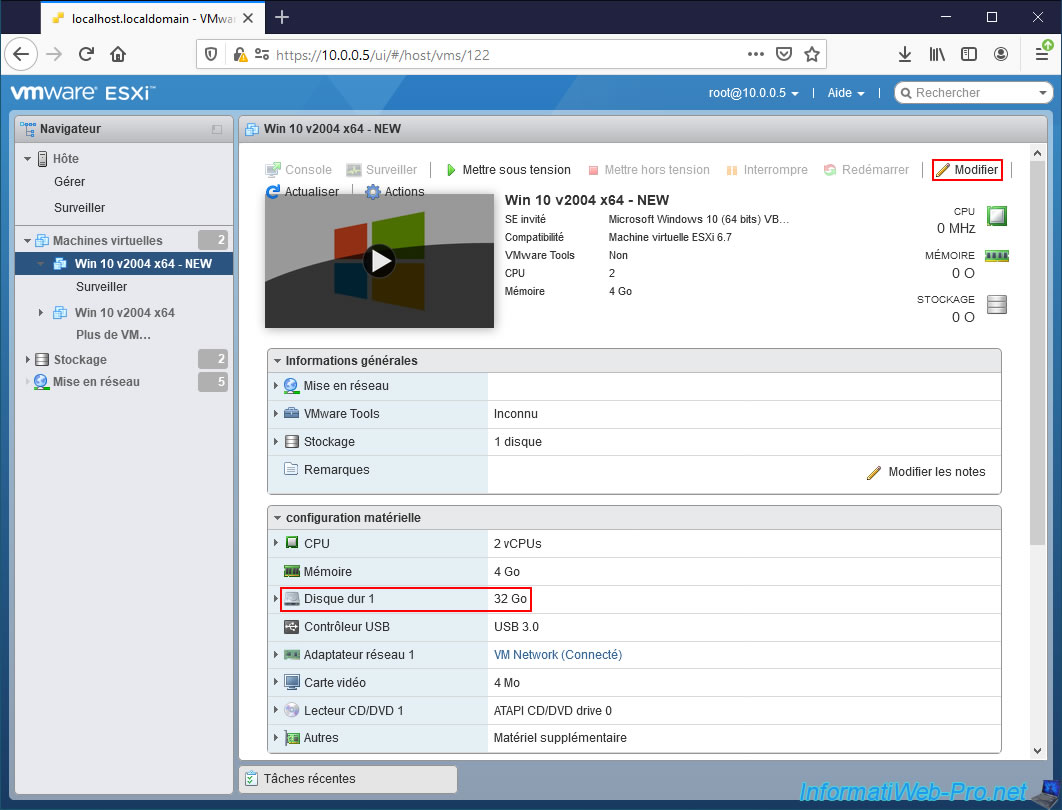The width and height of the screenshot is (1062, 810).
Task: Collapse the Informations générales section
Action: pyautogui.click(x=277, y=360)
